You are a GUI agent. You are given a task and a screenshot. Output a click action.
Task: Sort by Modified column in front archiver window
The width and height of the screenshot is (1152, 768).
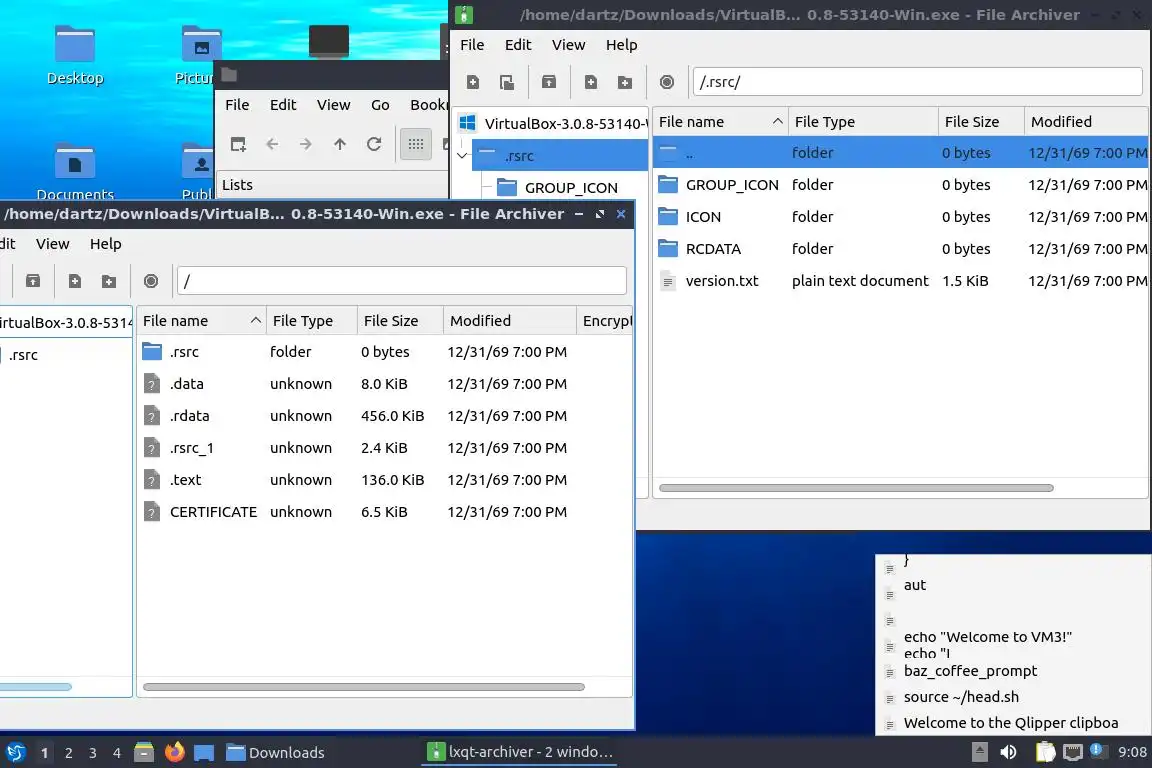point(510,321)
